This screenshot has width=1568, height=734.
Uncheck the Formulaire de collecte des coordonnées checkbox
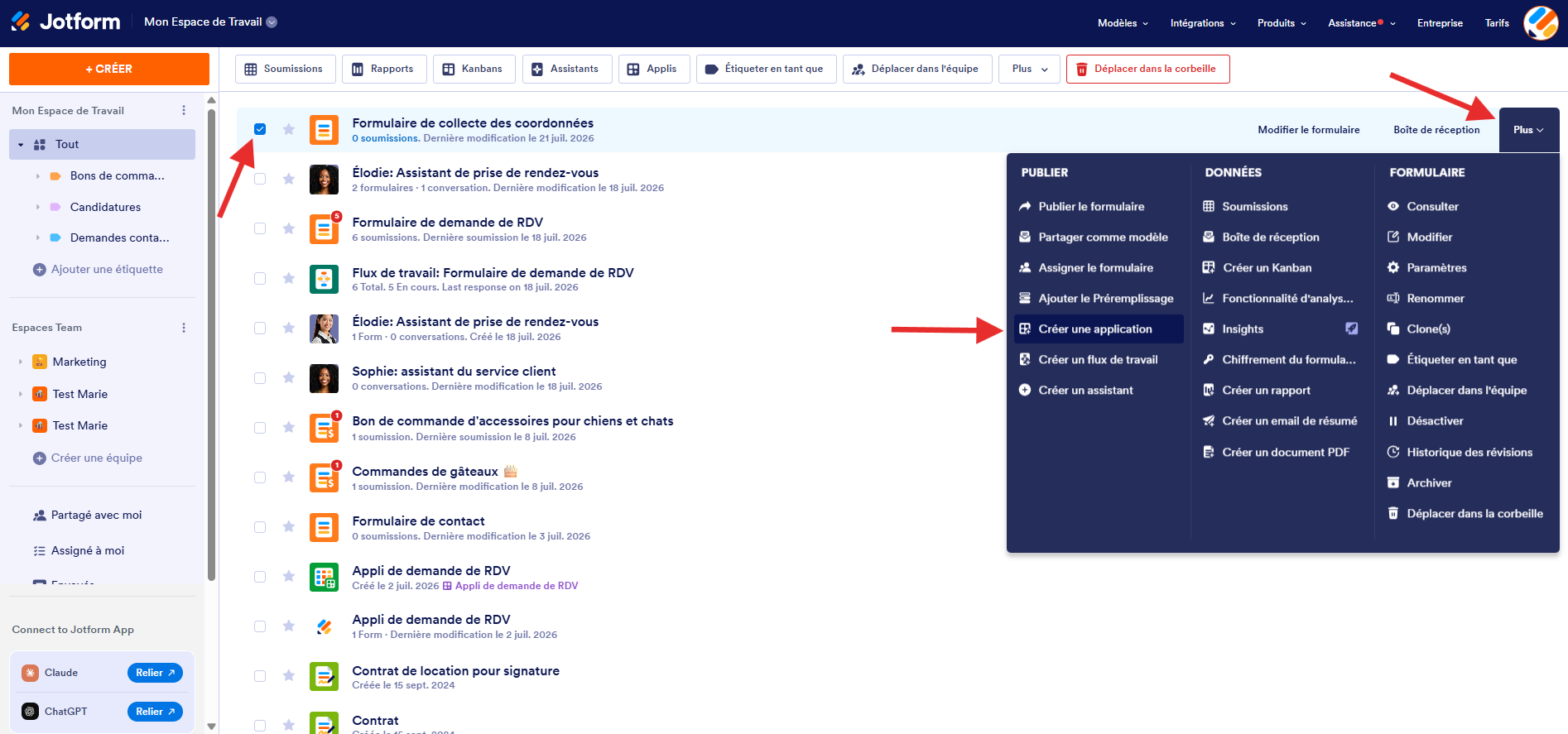(260, 129)
